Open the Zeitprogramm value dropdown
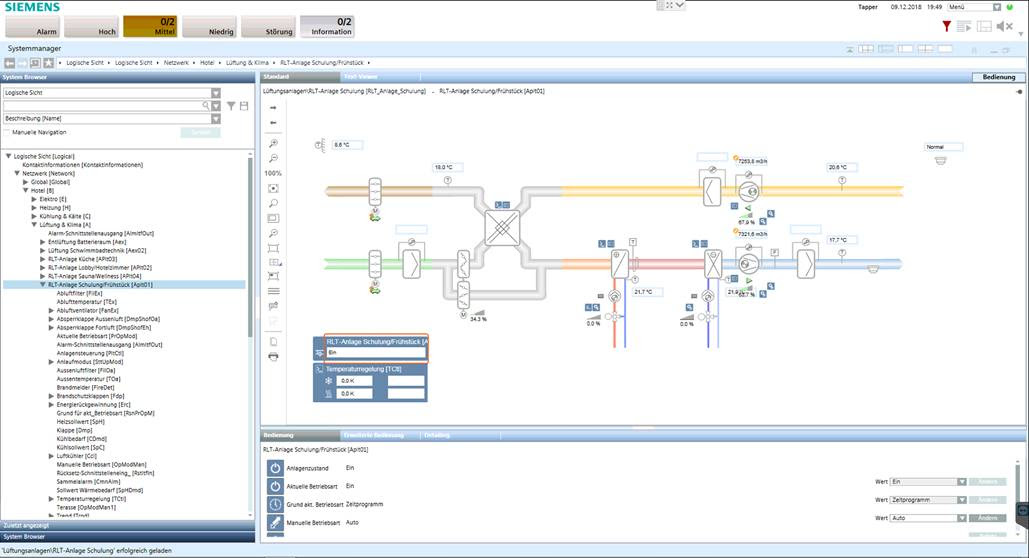1029x558 pixels. (961, 499)
